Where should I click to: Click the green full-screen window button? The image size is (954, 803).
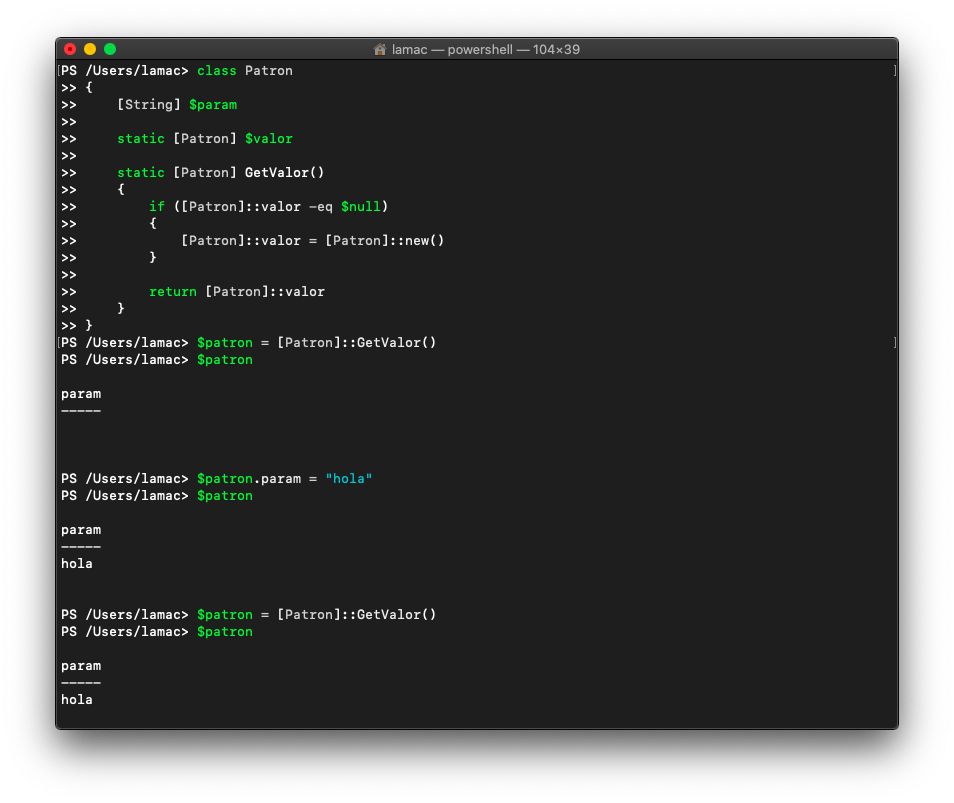110,49
